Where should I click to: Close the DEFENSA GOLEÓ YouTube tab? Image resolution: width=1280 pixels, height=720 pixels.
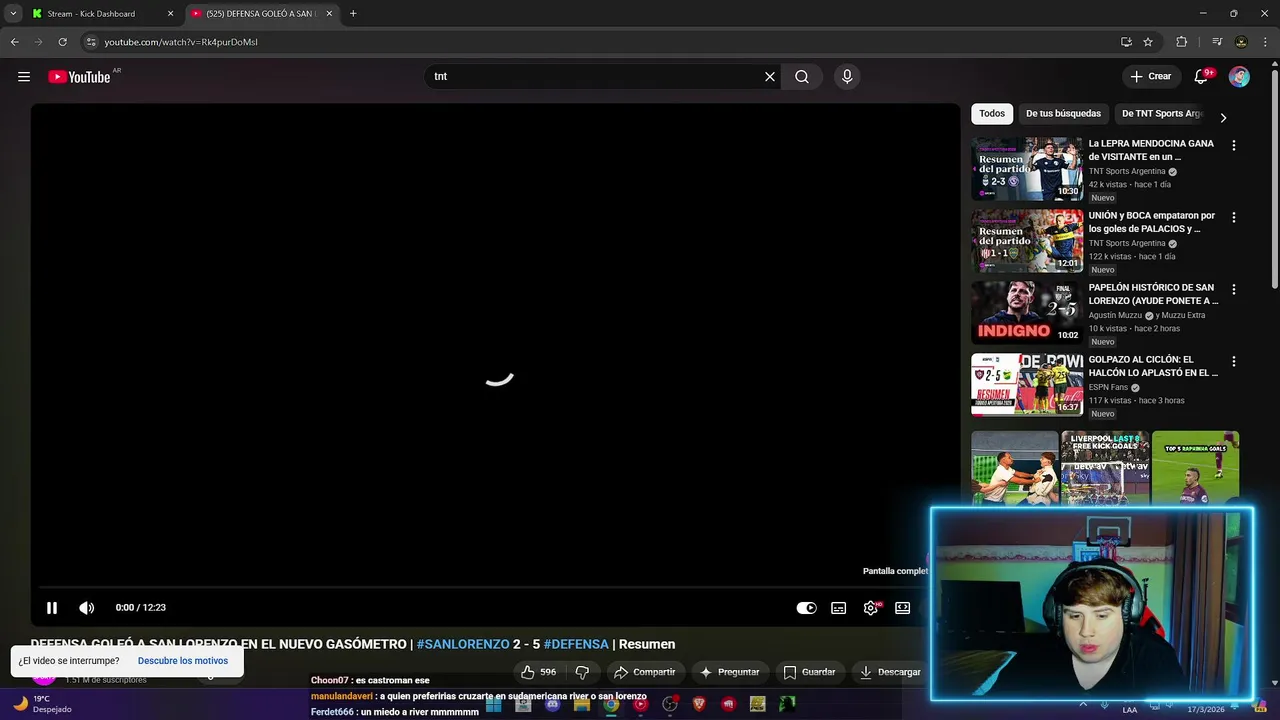point(329,14)
